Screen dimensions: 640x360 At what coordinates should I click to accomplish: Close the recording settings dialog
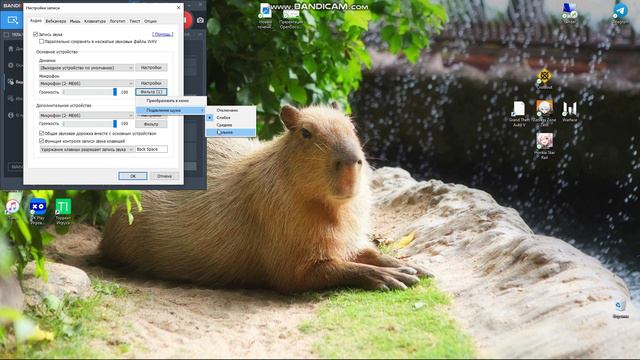[178, 7]
